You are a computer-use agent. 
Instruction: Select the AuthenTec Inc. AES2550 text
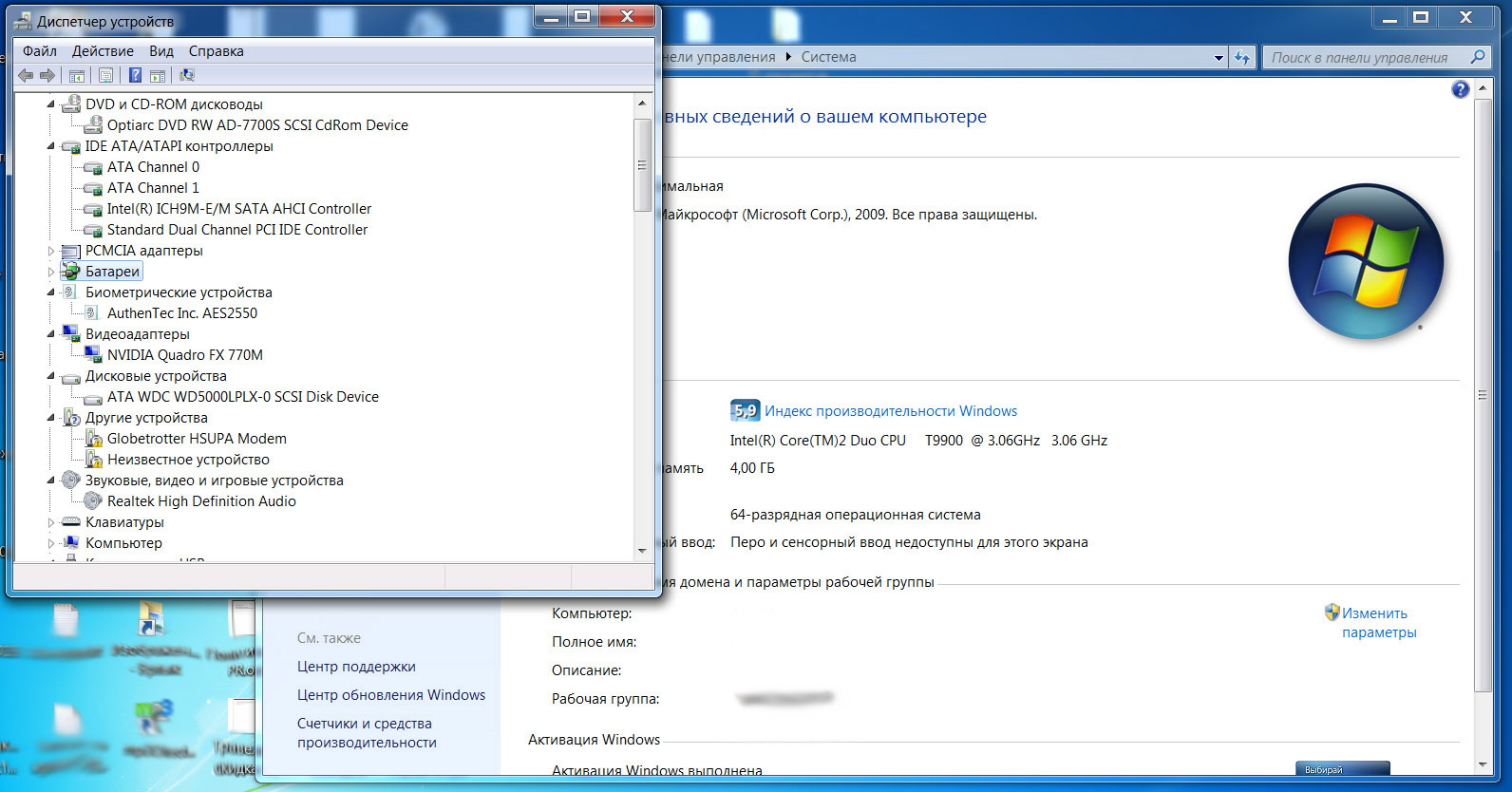pyautogui.click(x=182, y=313)
